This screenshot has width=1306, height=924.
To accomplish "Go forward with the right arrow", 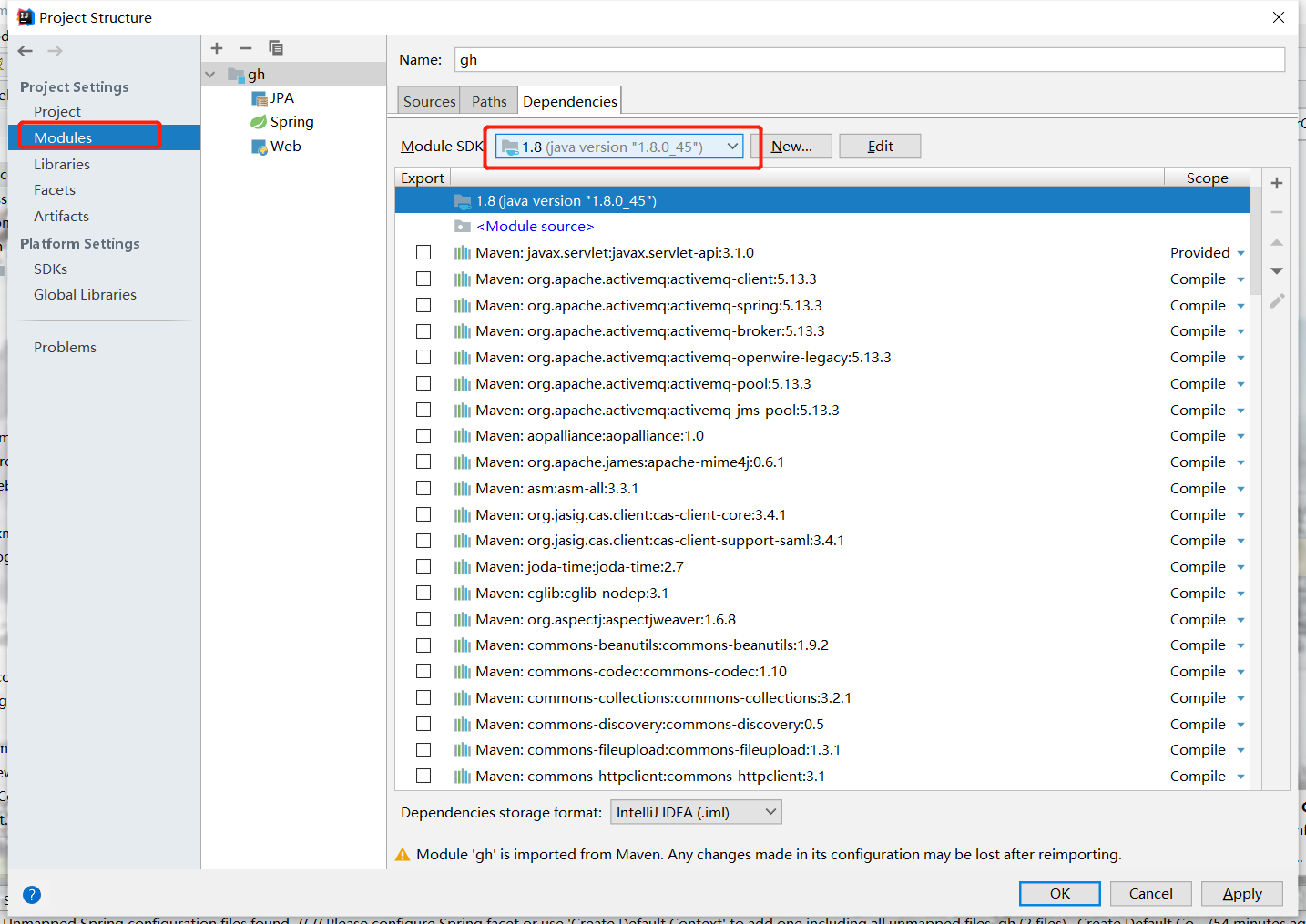I will [56, 51].
